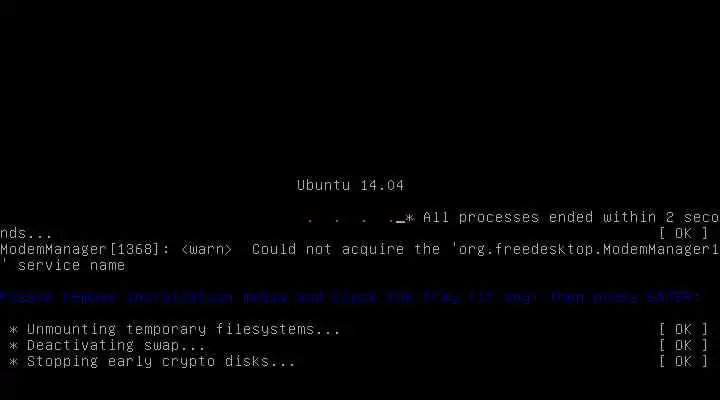This screenshot has width=720, height=400.
Task: Click the OK status for crypto disks
Action: (683, 361)
